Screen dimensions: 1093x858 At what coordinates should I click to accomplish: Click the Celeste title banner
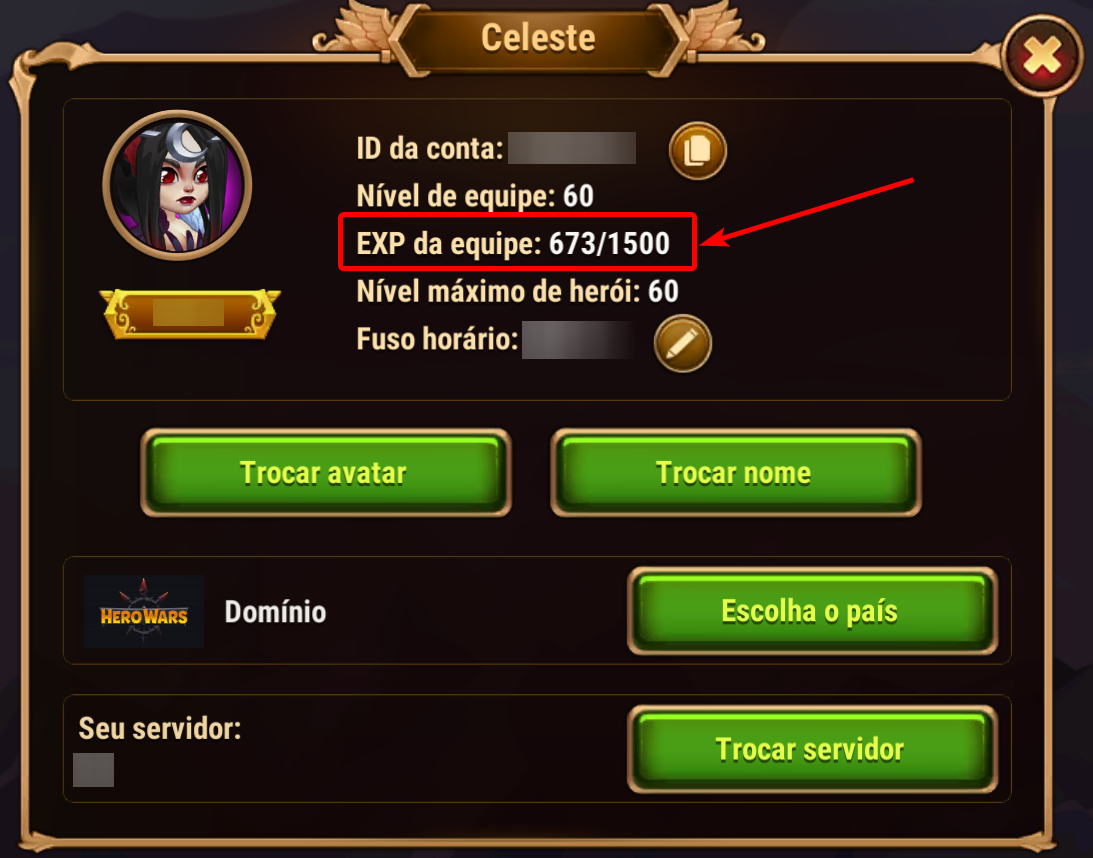click(x=538, y=38)
